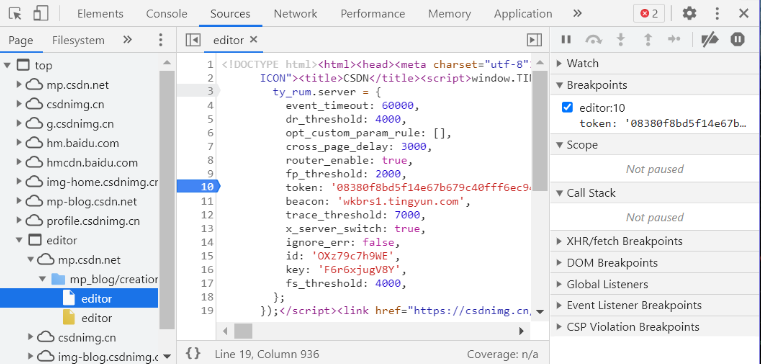Click the step out of function icon
This screenshot has width=761, height=364.
coord(647,40)
